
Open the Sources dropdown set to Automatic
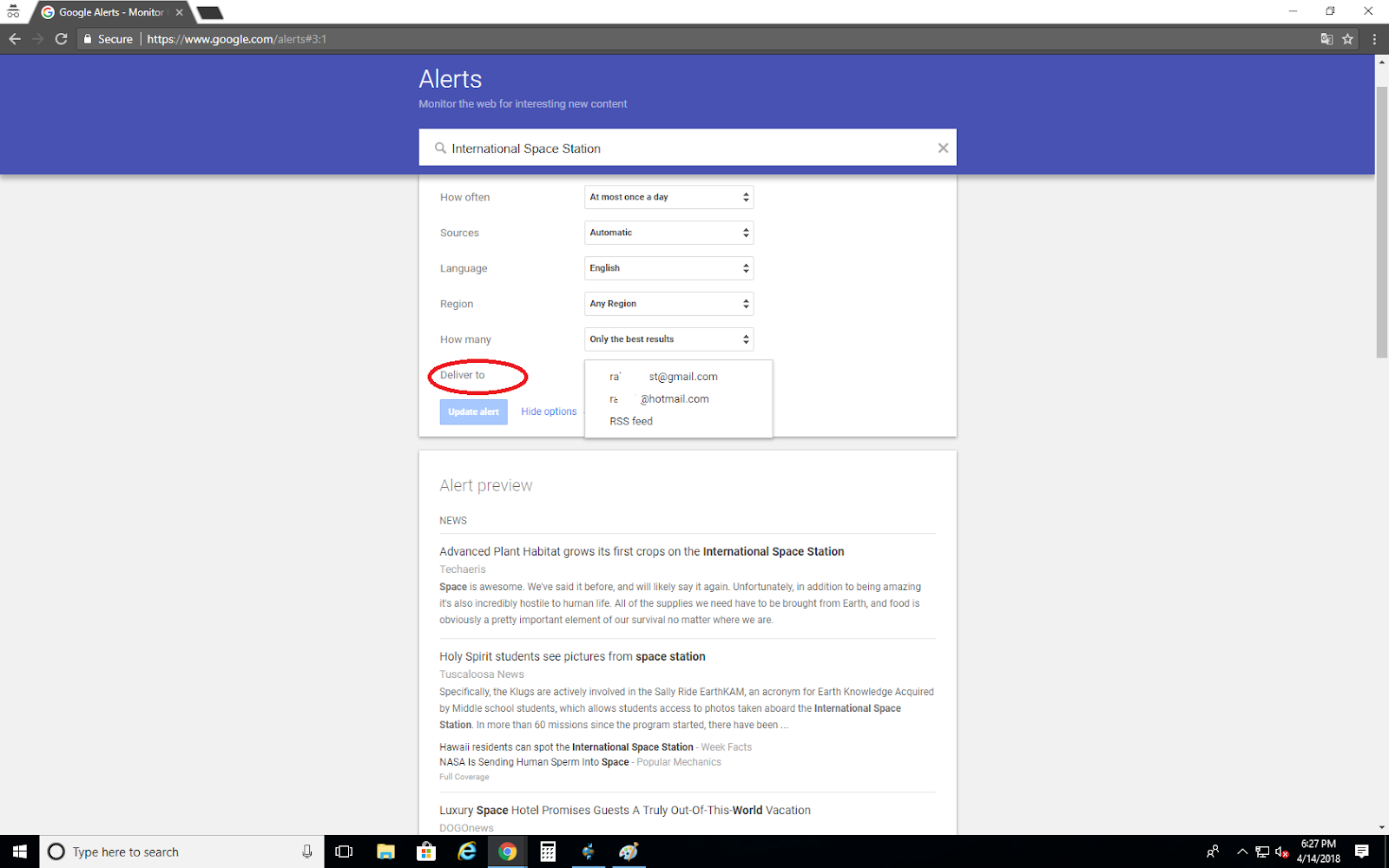[x=668, y=233]
